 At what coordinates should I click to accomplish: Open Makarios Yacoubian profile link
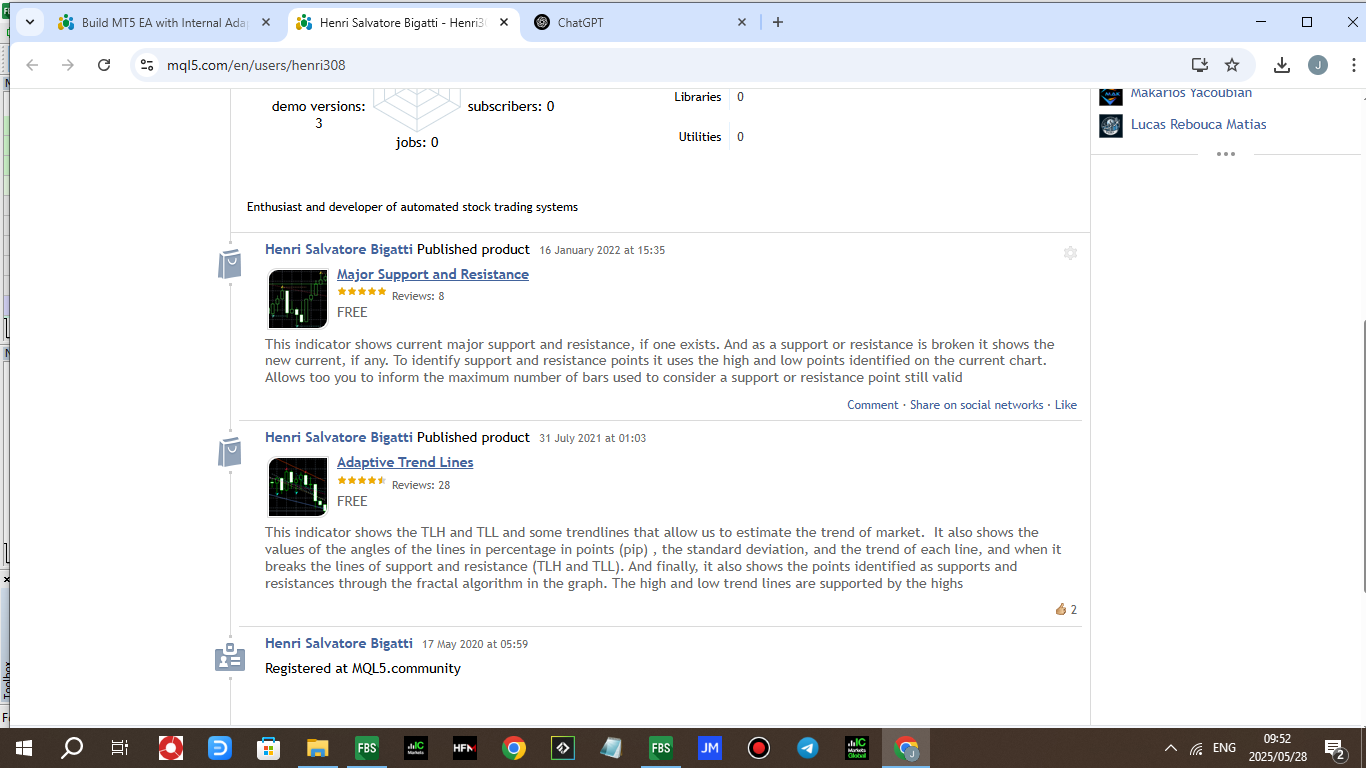(1191, 93)
